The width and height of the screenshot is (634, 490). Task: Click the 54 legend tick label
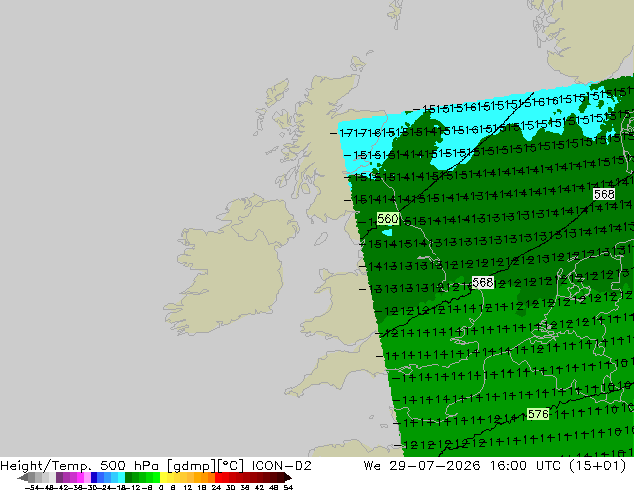pos(288,487)
